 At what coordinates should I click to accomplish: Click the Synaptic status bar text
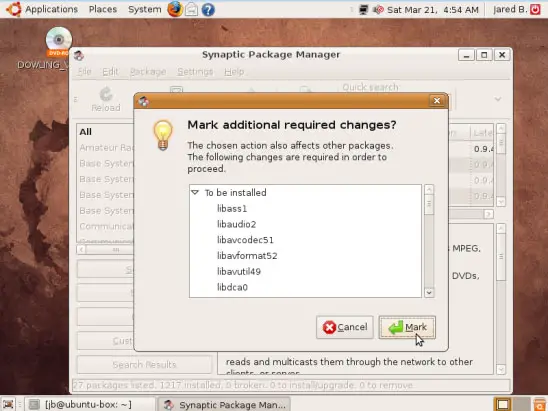click(x=243, y=385)
